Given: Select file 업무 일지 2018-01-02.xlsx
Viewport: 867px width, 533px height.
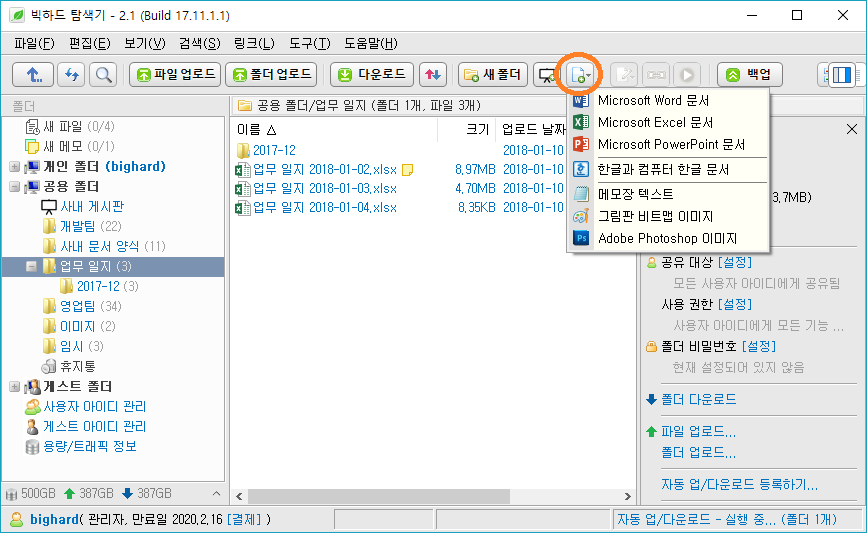Looking at the screenshot, I should pyautogui.click(x=316, y=169).
